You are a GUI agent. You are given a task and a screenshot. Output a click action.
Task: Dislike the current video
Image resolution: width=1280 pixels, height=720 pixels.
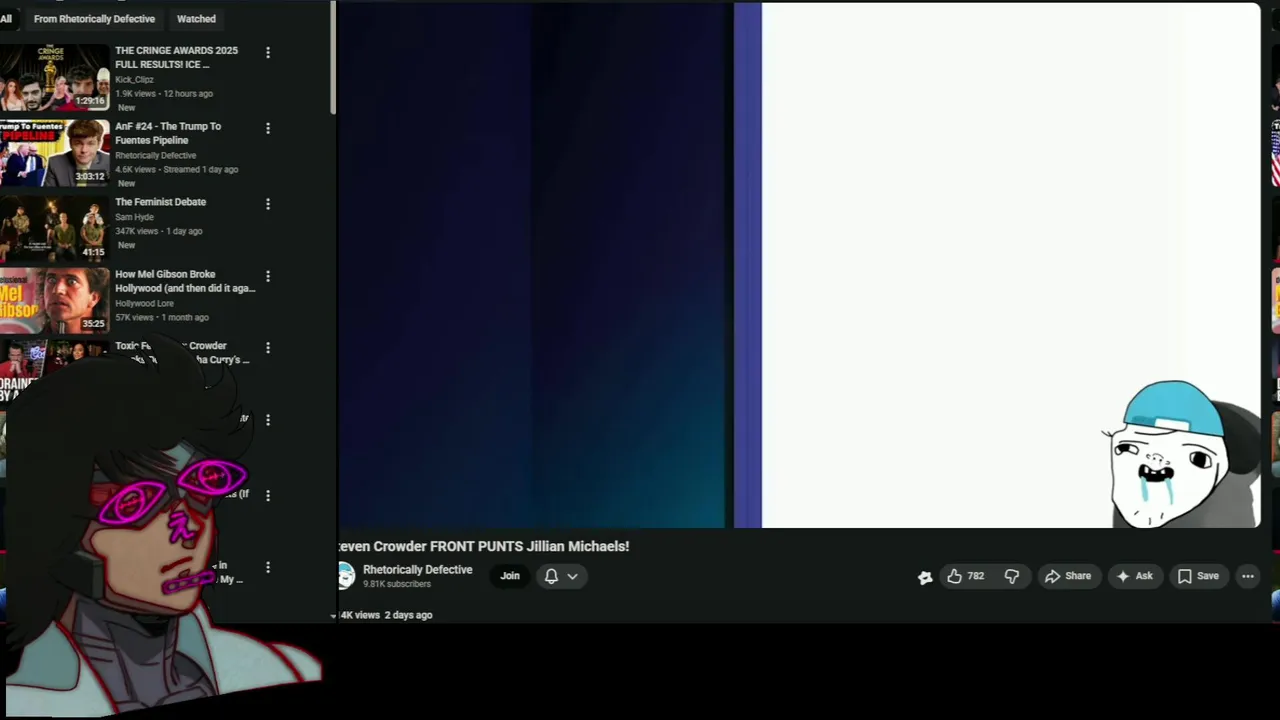(x=1012, y=576)
